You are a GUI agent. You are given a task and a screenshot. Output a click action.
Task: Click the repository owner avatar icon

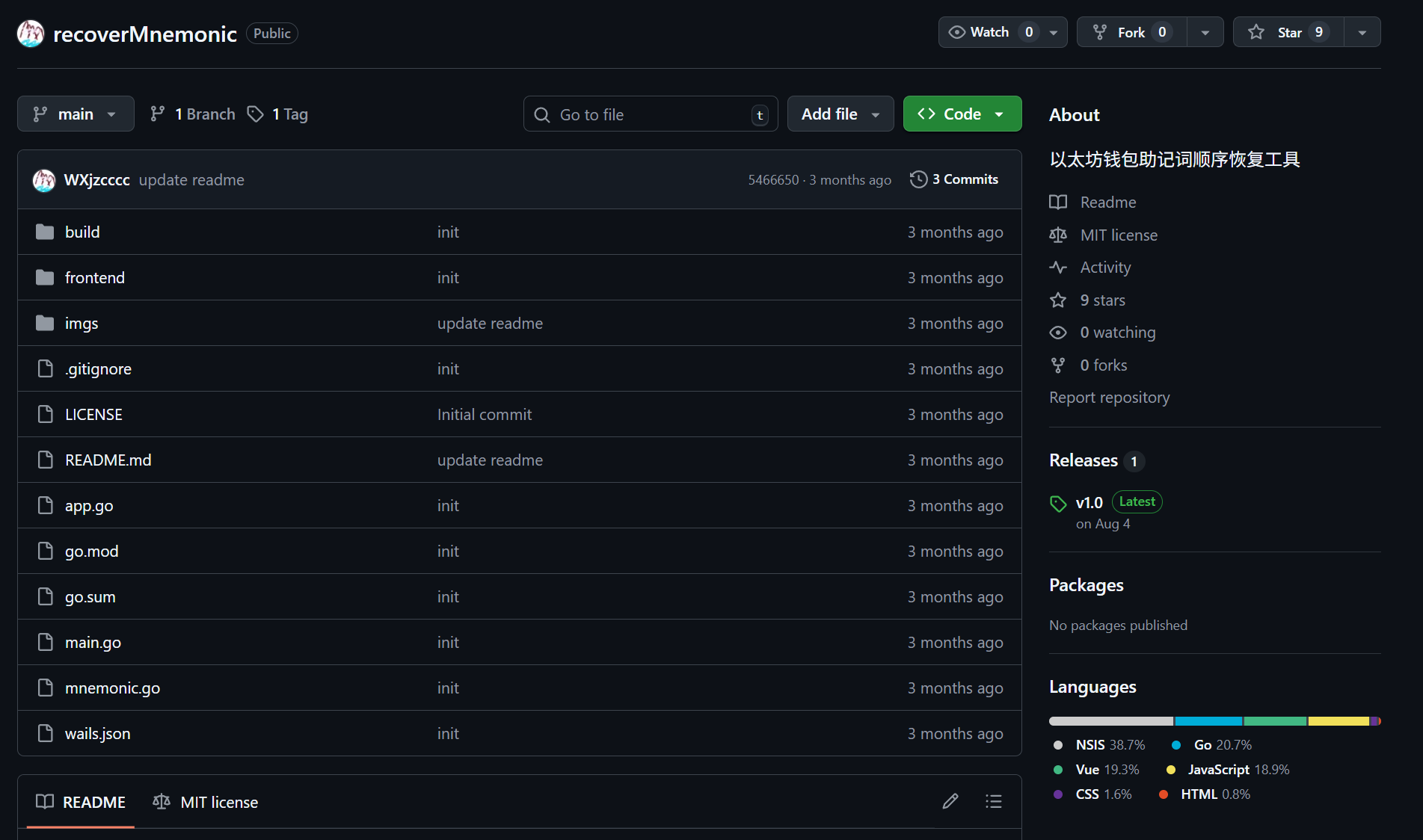point(31,34)
